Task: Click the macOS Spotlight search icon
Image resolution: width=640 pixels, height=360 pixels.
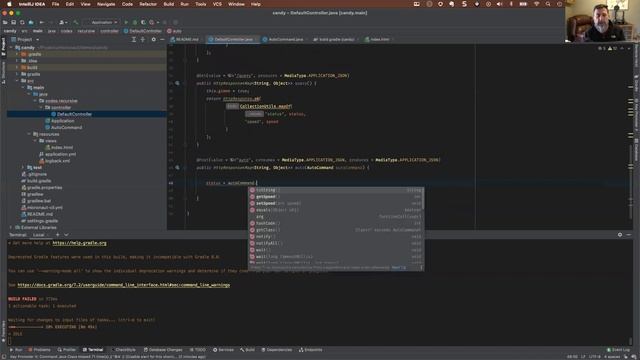Action: click(548, 4)
